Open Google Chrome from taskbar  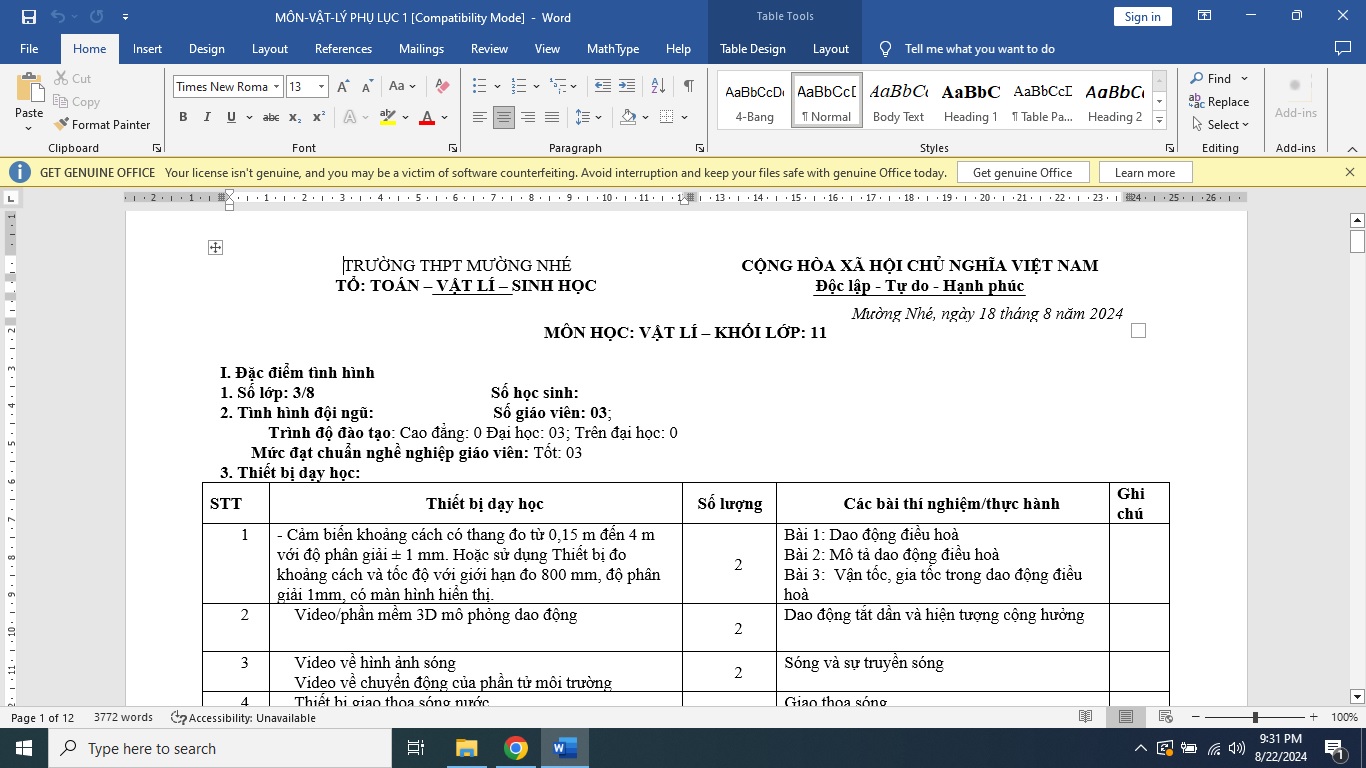[515, 748]
